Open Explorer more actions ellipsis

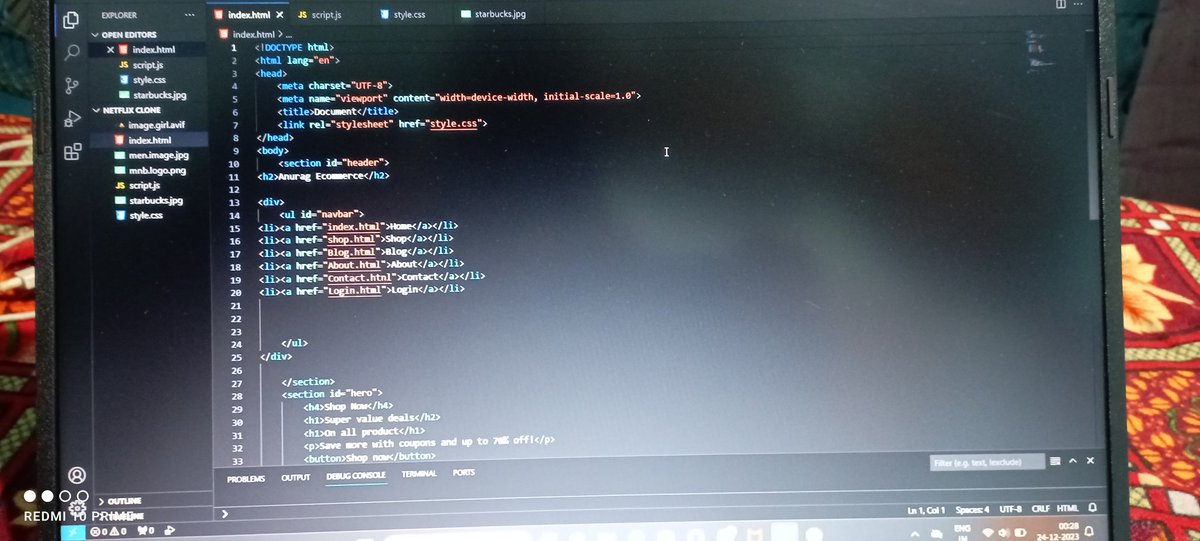point(191,17)
